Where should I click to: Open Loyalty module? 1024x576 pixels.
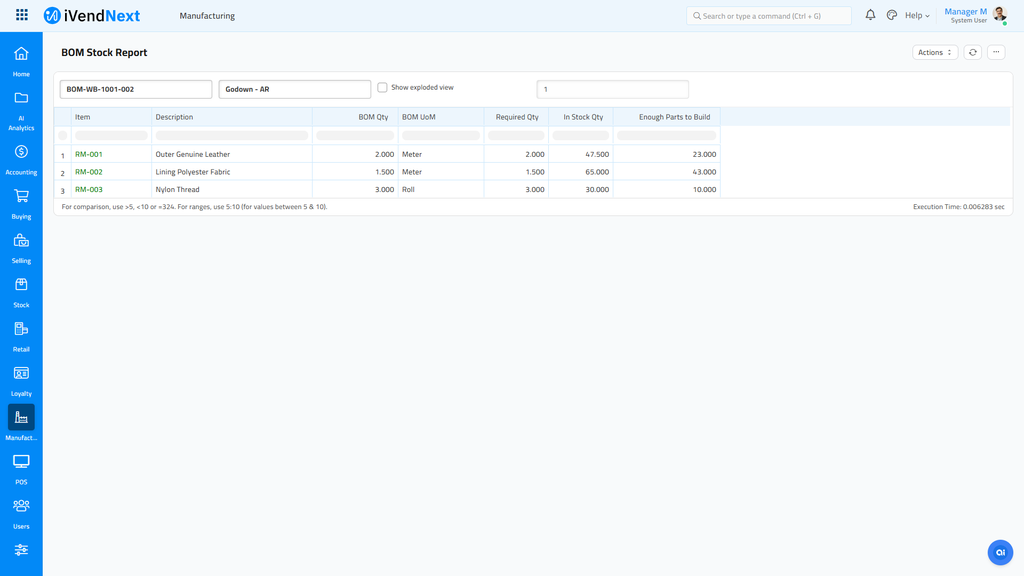coord(21,381)
